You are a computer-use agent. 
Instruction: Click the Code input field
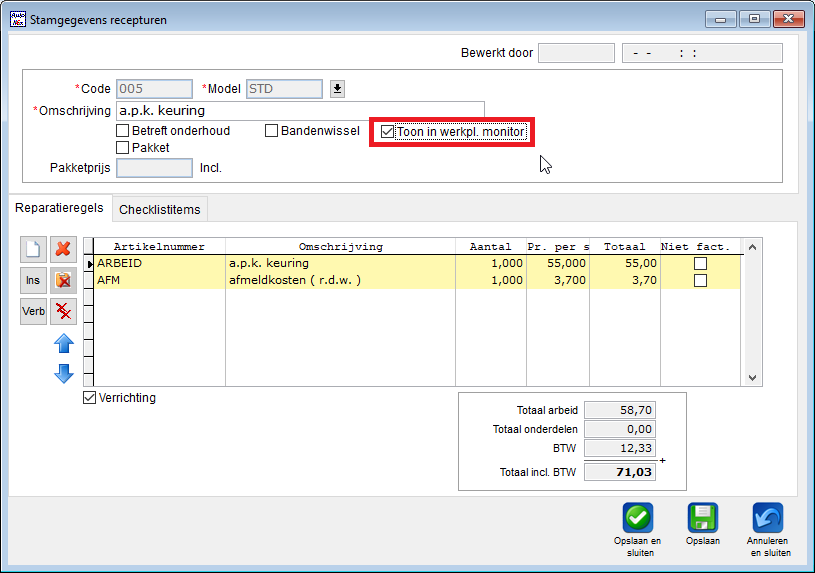154,89
